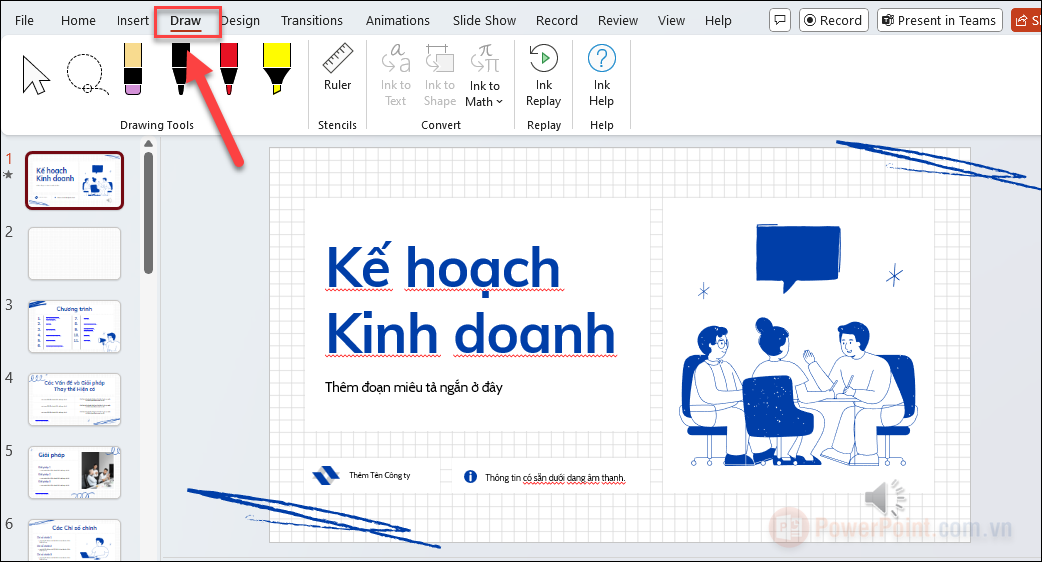Choose the yellow highlighter
This screenshot has height=562, width=1042.
[x=276, y=69]
